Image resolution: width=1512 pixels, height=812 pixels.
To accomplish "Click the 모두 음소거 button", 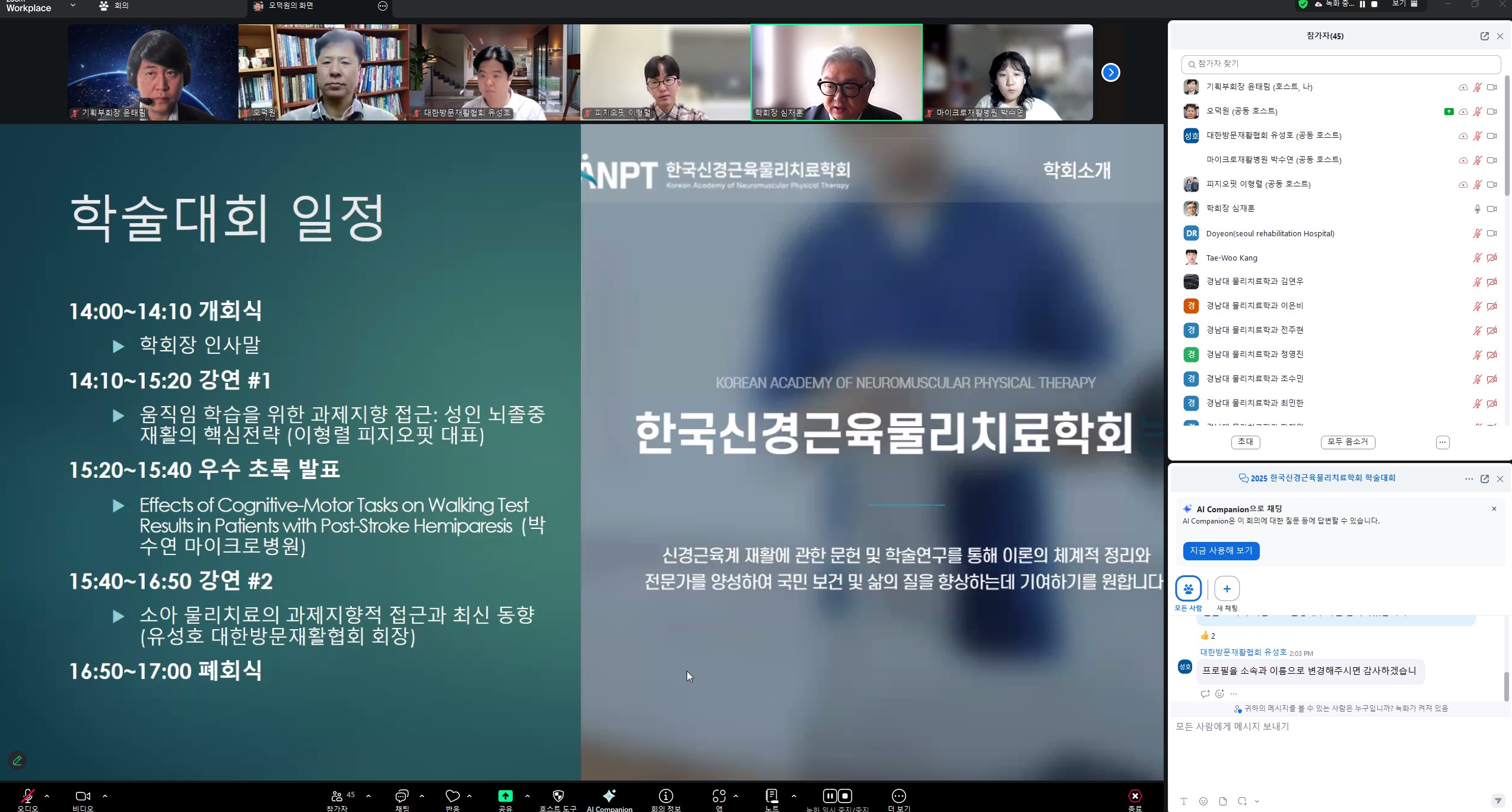I will click(1348, 442).
